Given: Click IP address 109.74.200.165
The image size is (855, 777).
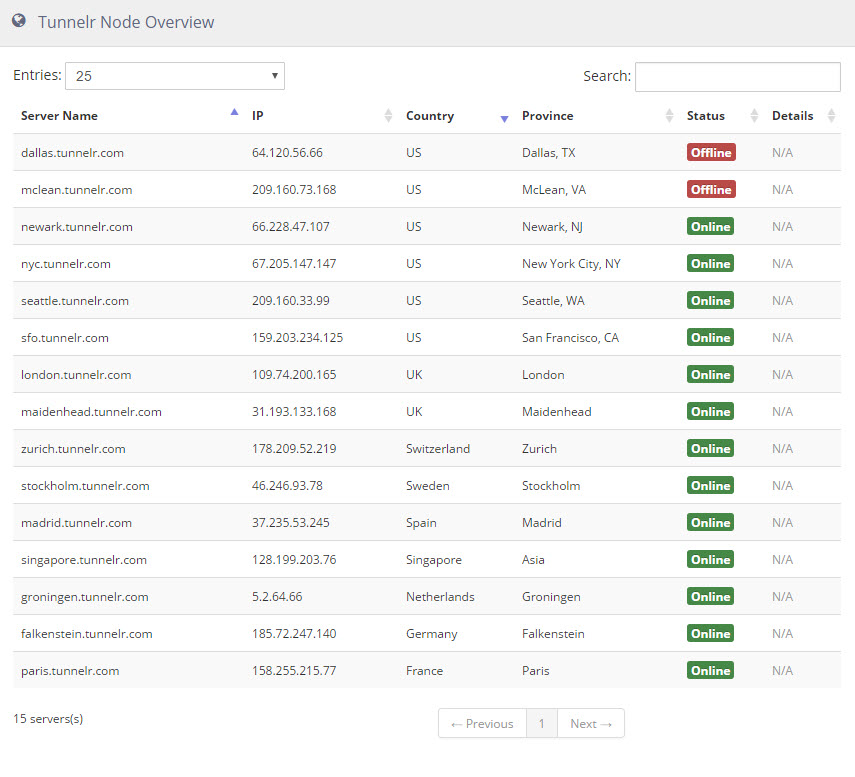Looking at the screenshot, I should pos(294,375).
